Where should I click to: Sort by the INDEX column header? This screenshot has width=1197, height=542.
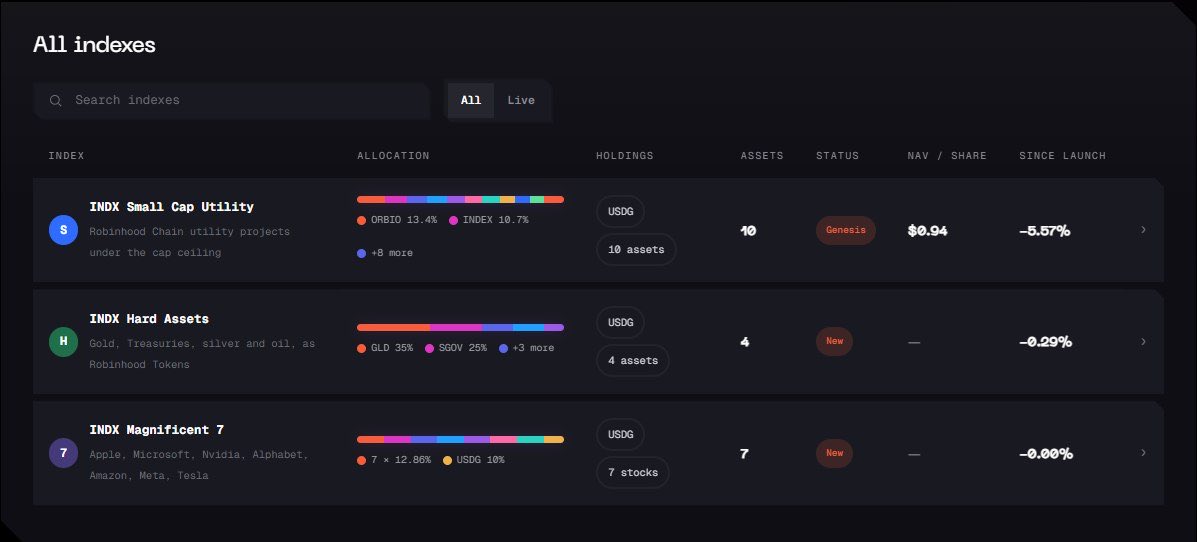66,156
